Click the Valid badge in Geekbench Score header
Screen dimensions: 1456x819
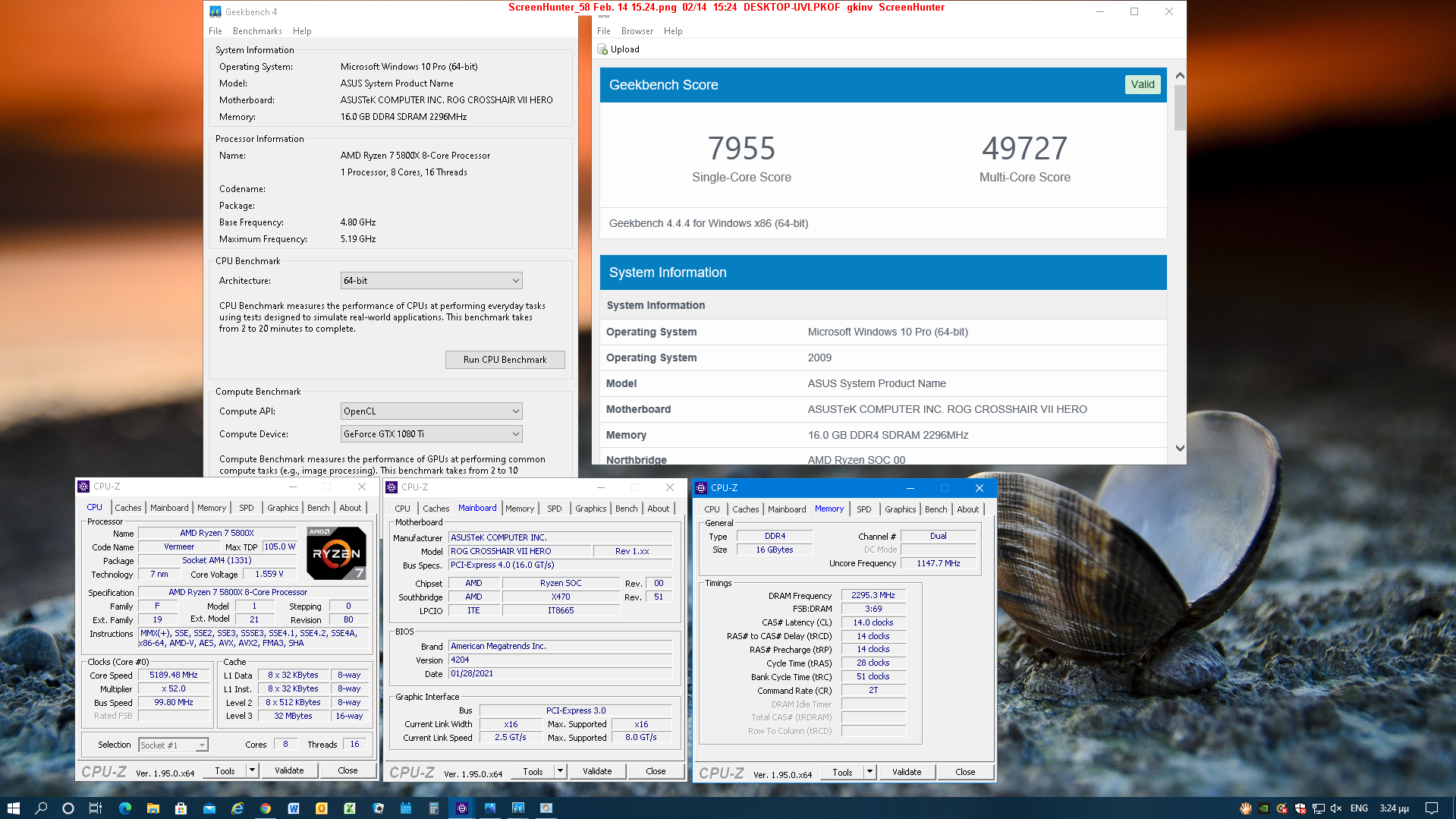1142,85
